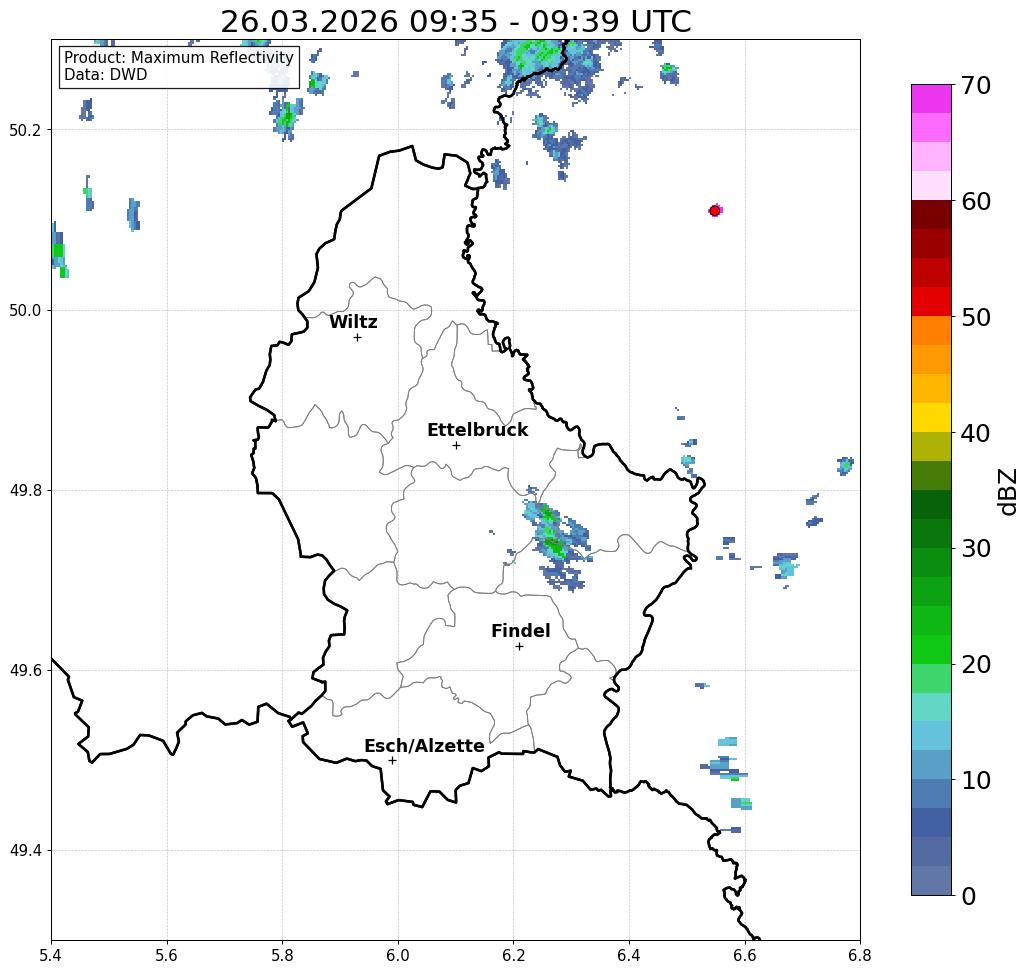The image size is (1029, 973).
Task: Click the dBZ colorbar axis label
Action: pos(1007,492)
